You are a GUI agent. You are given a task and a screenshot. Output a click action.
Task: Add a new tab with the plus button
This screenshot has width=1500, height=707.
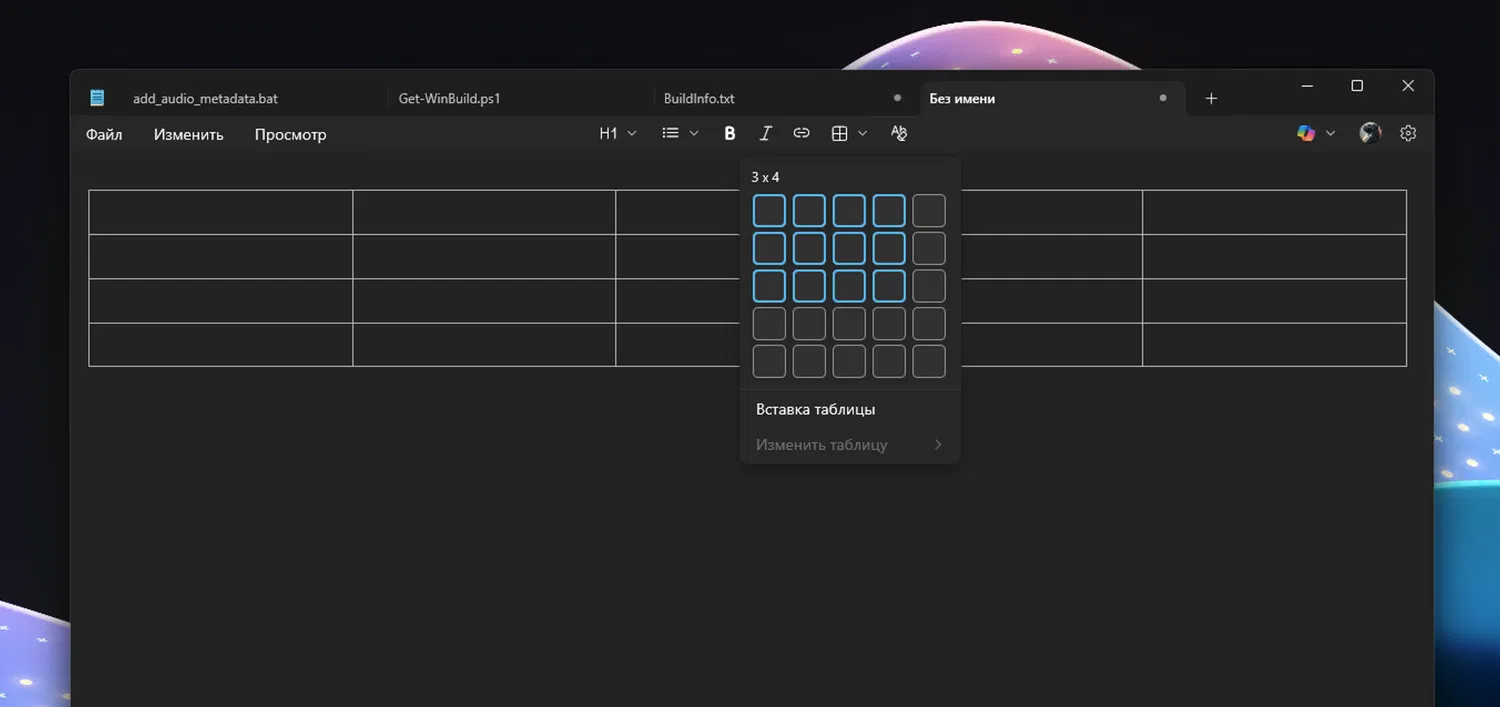coord(1211,98)
